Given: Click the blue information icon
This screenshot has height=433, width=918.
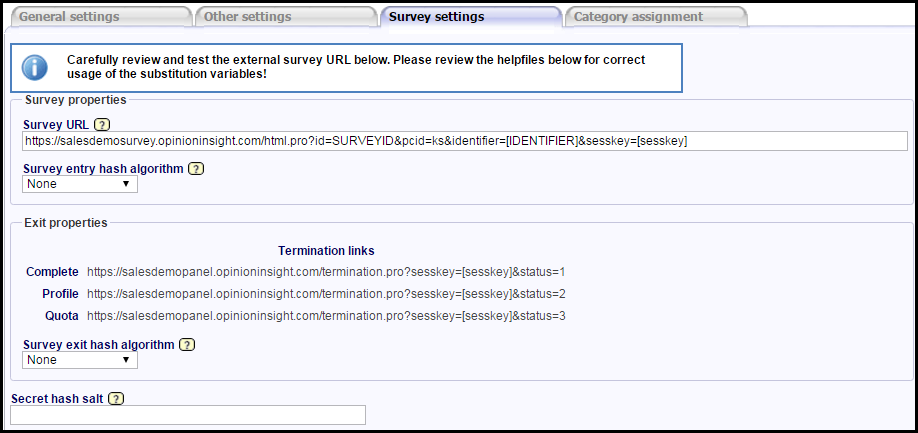Looking at the screenshot, I should point(35,68).
